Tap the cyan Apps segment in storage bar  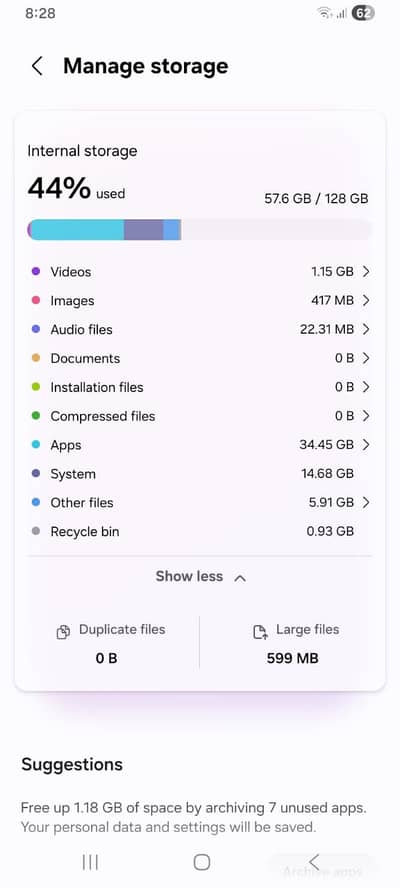[76, 230]
